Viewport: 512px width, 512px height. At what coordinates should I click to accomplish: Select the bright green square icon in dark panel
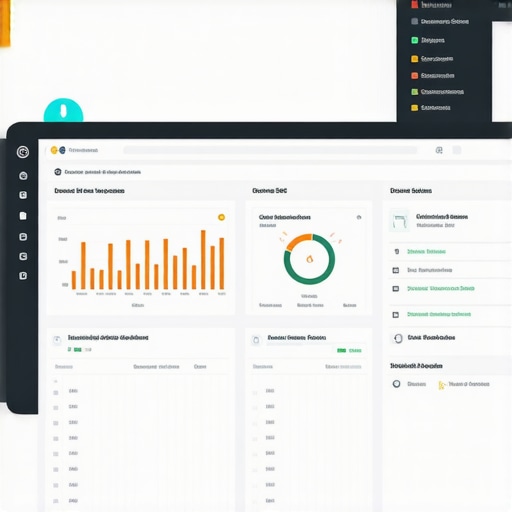coord(414,40)
